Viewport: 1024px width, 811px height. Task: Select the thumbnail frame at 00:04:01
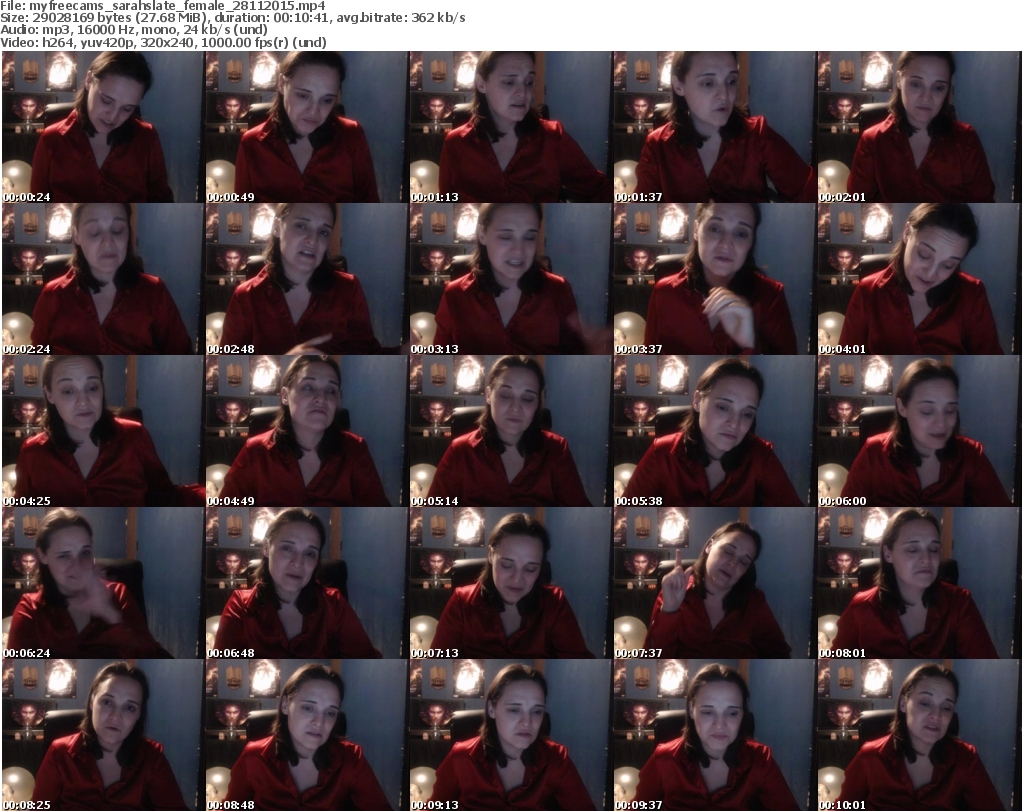(x=919, y=279)
